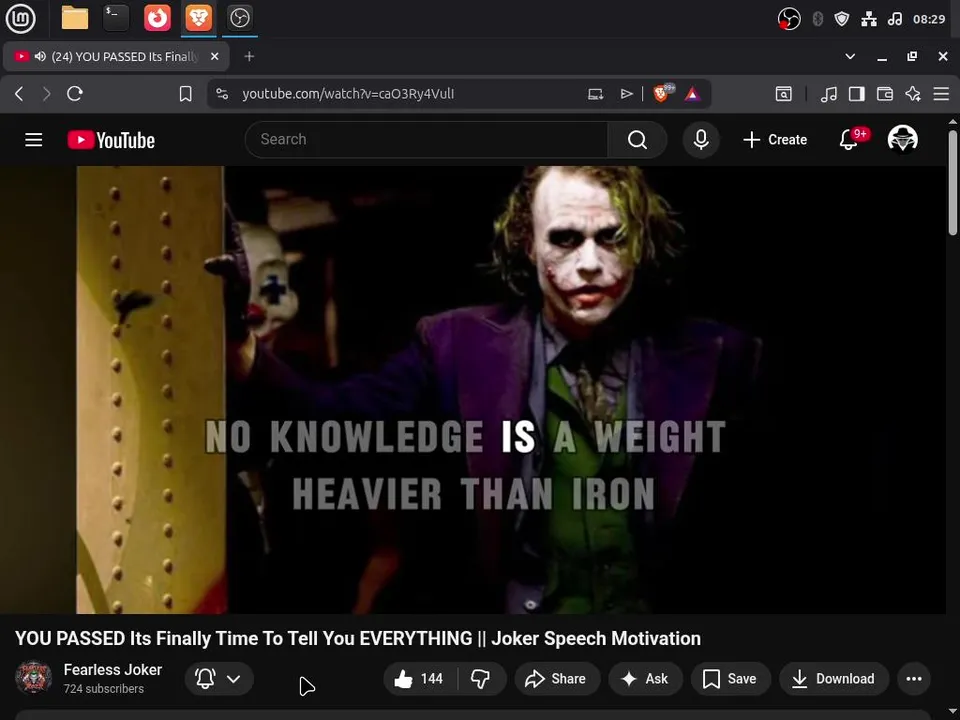Open the more actions ellipsis menu
The height and width of the screenshot is (720, 960).
pos(913,678)
